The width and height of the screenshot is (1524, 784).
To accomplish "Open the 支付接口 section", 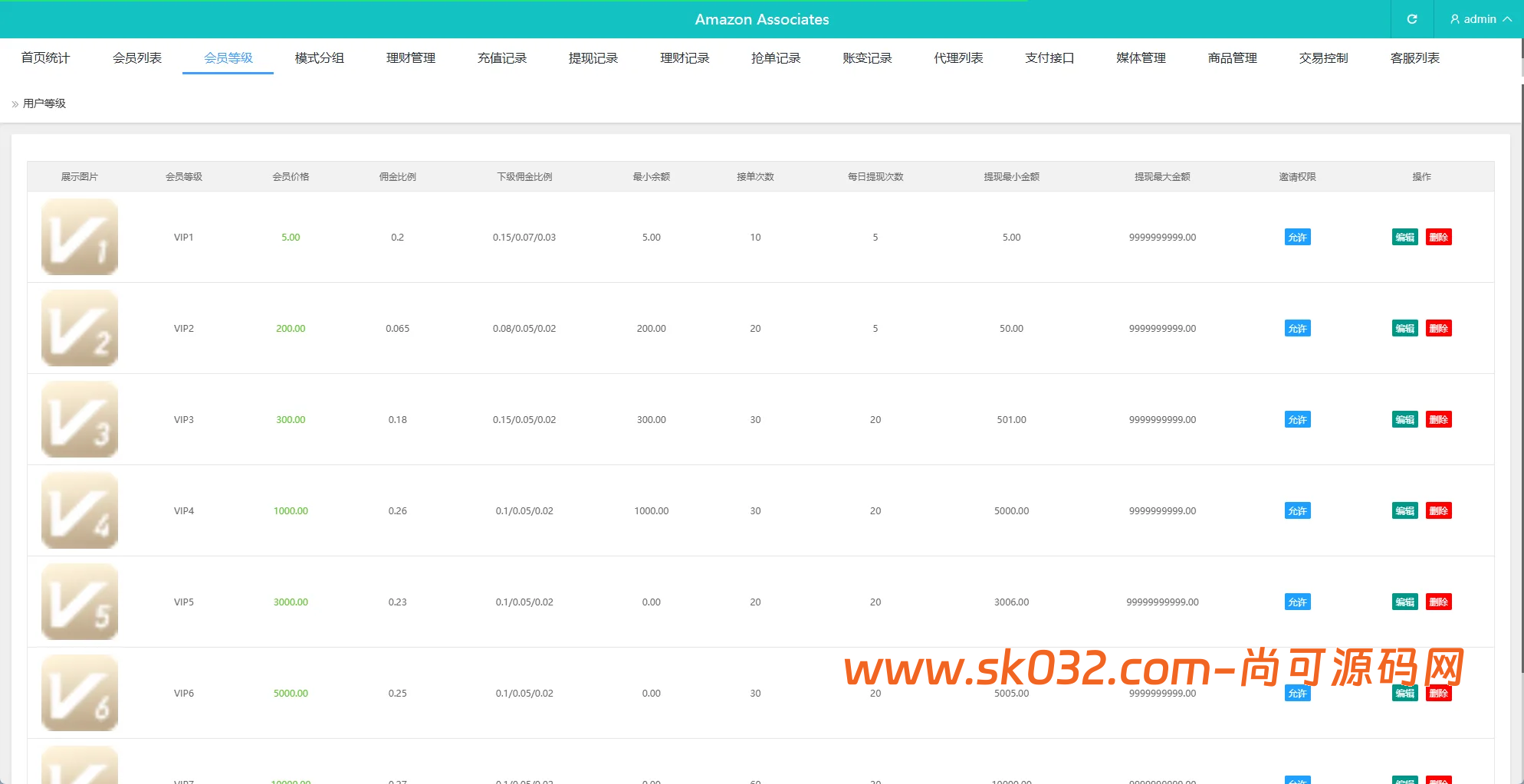I will point(1049,57).
